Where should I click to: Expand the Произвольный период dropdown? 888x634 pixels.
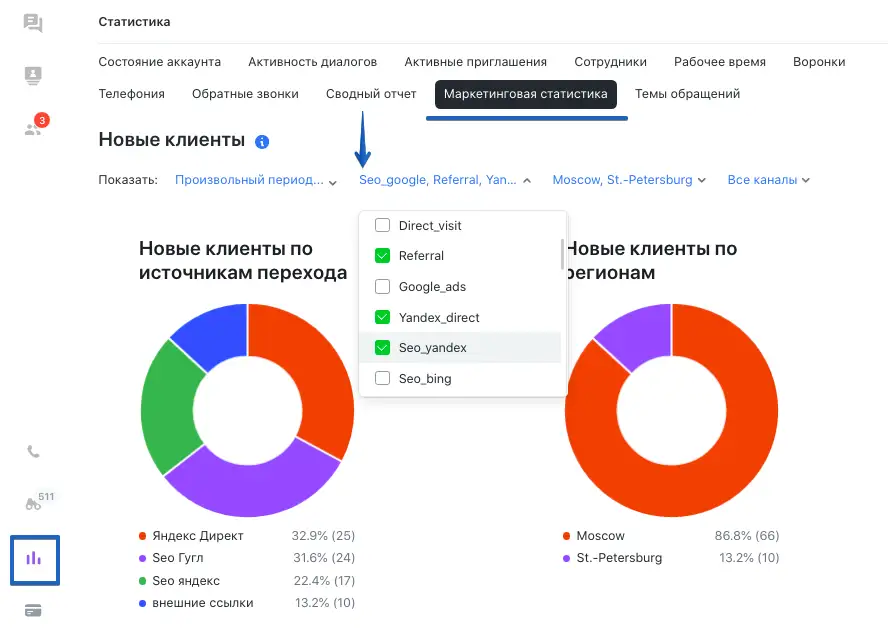pyautogui.click(x=256, y=180)
